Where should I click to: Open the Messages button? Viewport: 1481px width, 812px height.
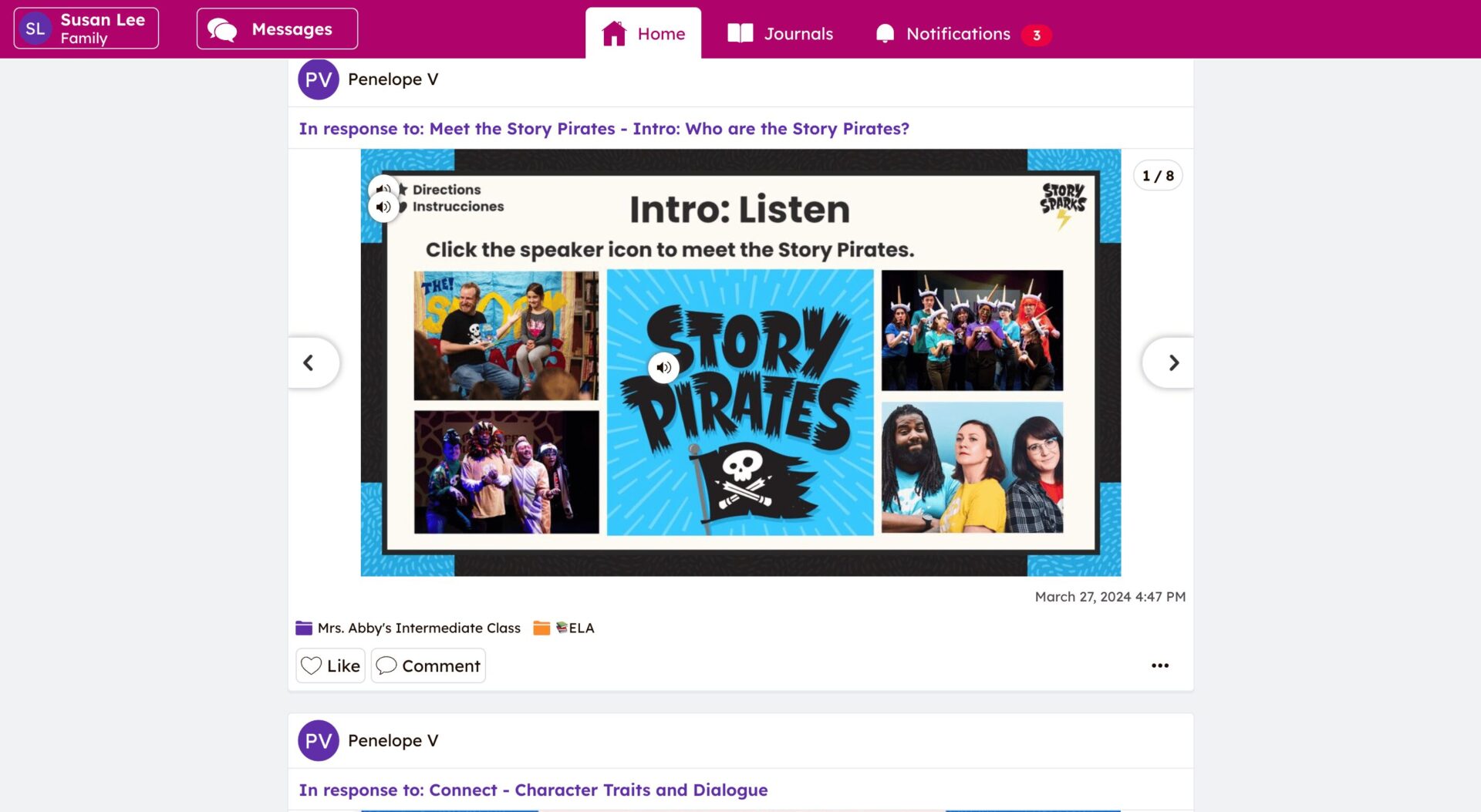pos(277,29)
